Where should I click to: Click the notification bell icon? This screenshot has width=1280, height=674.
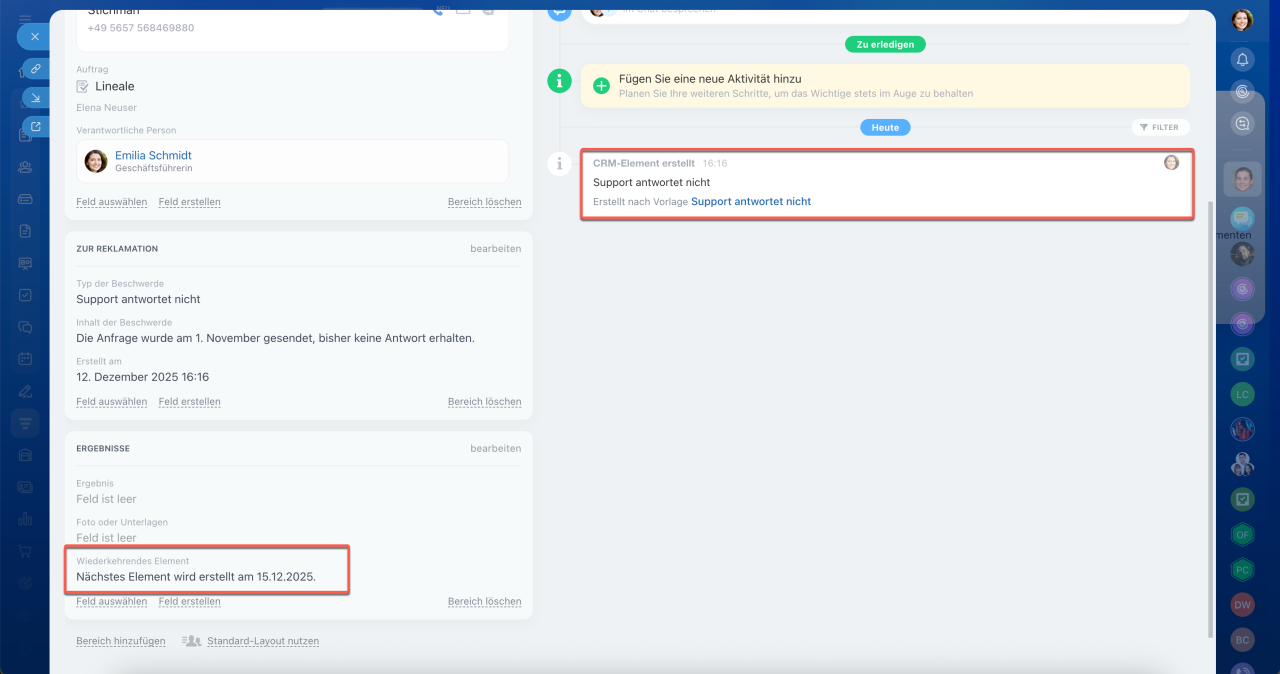[1242, 59]
